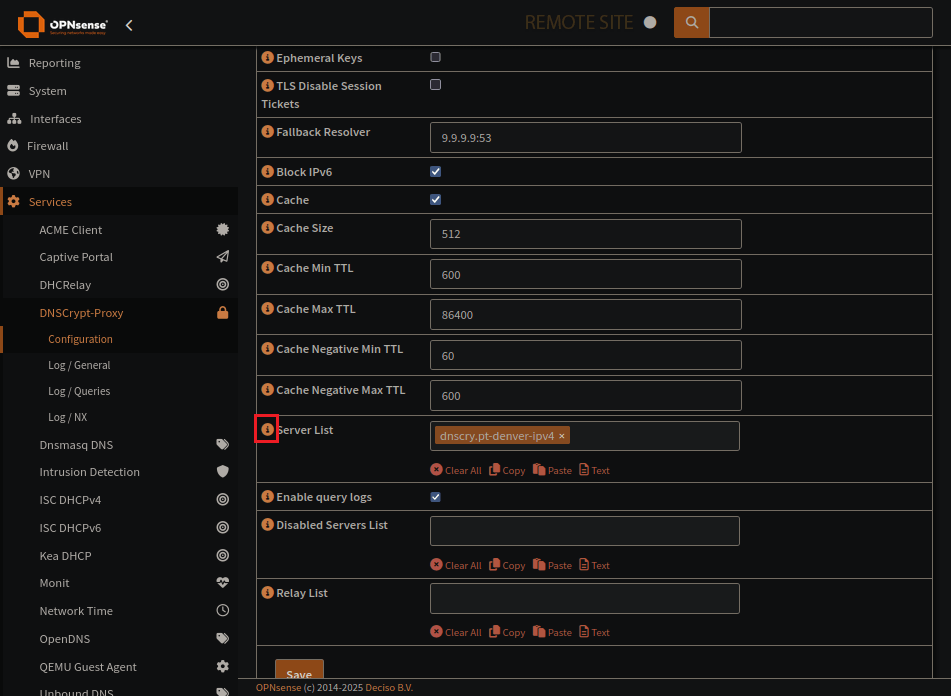Show help for Cache Size
951x696 pixels.
[x=267, y=227]
